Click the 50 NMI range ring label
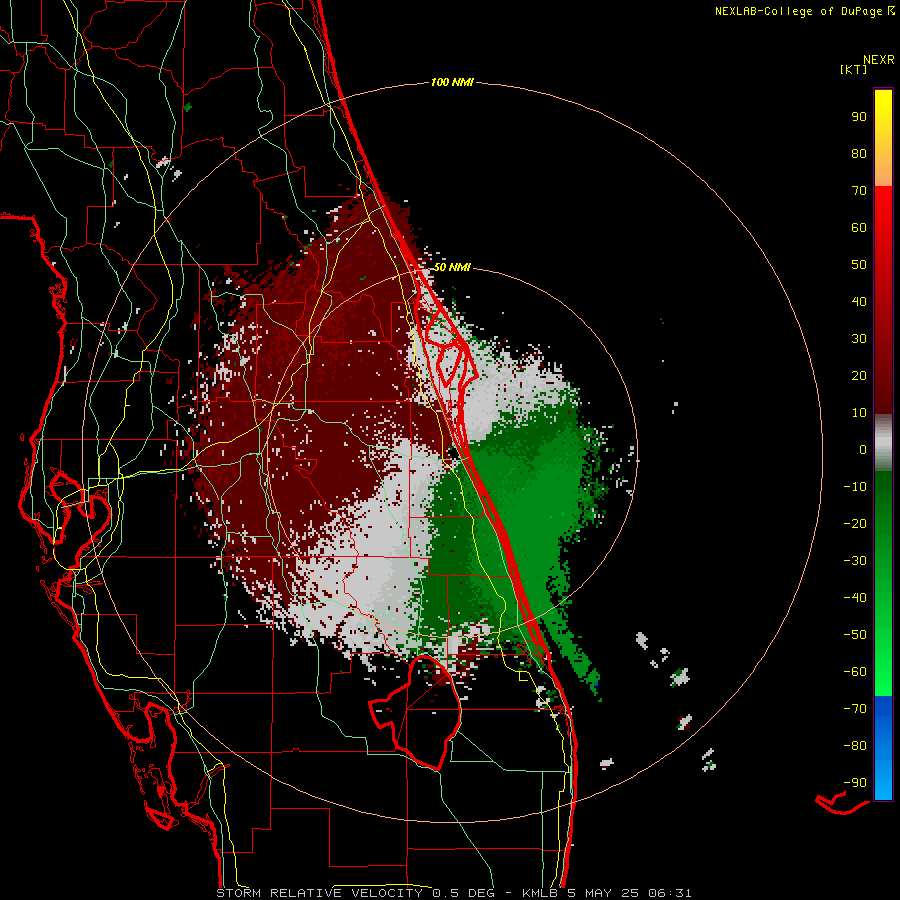This screenshot has height=900, width=900. coord(452,267)
